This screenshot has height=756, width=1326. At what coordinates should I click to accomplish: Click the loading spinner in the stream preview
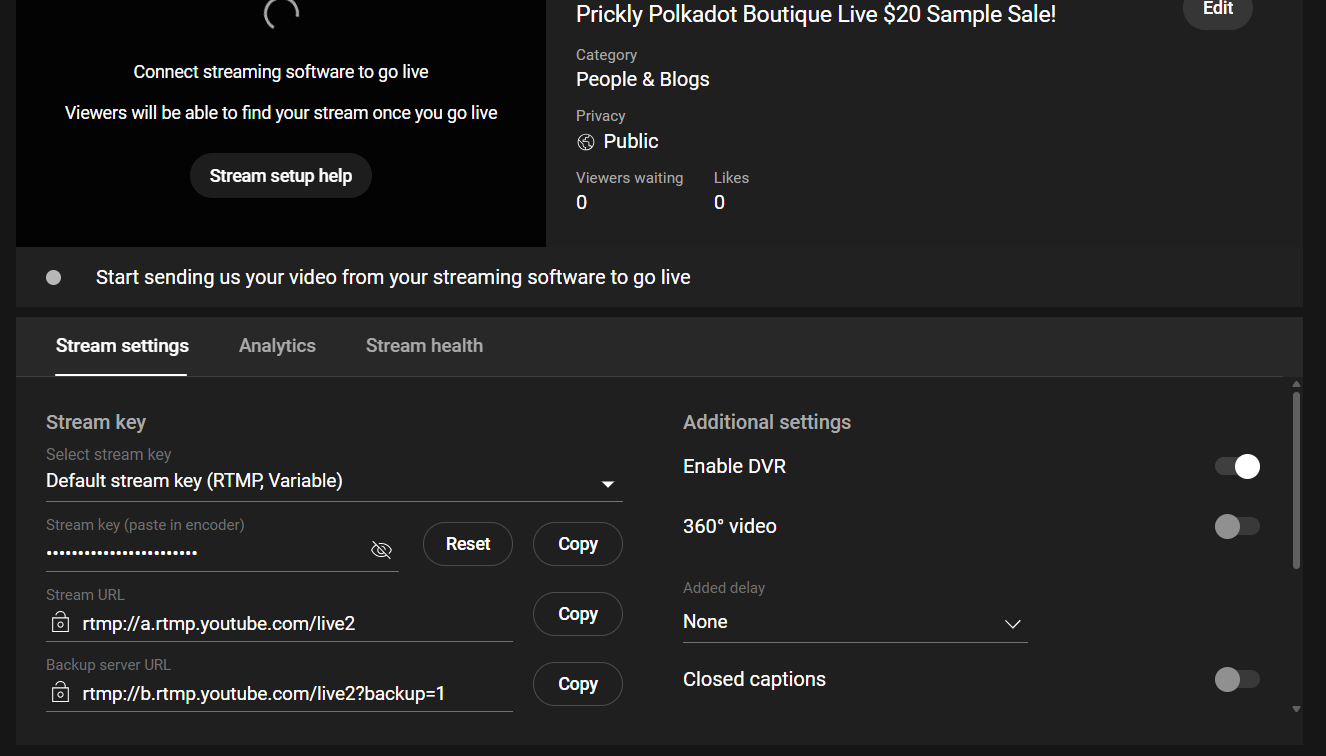click(x=280, y=13)
